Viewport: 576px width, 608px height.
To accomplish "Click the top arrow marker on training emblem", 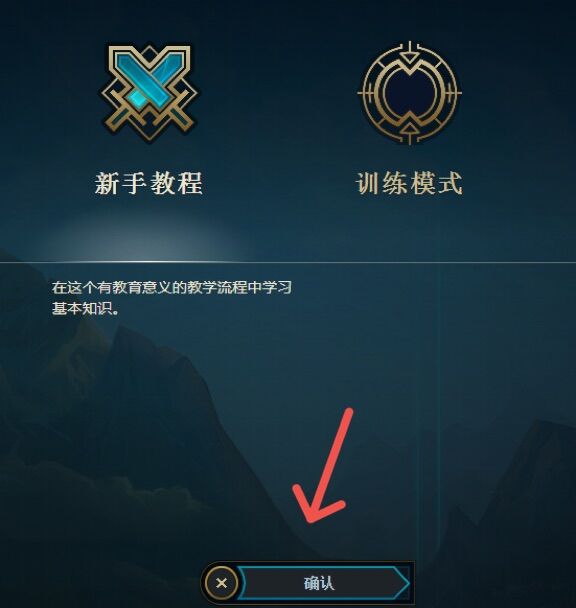I will point(410,56).
